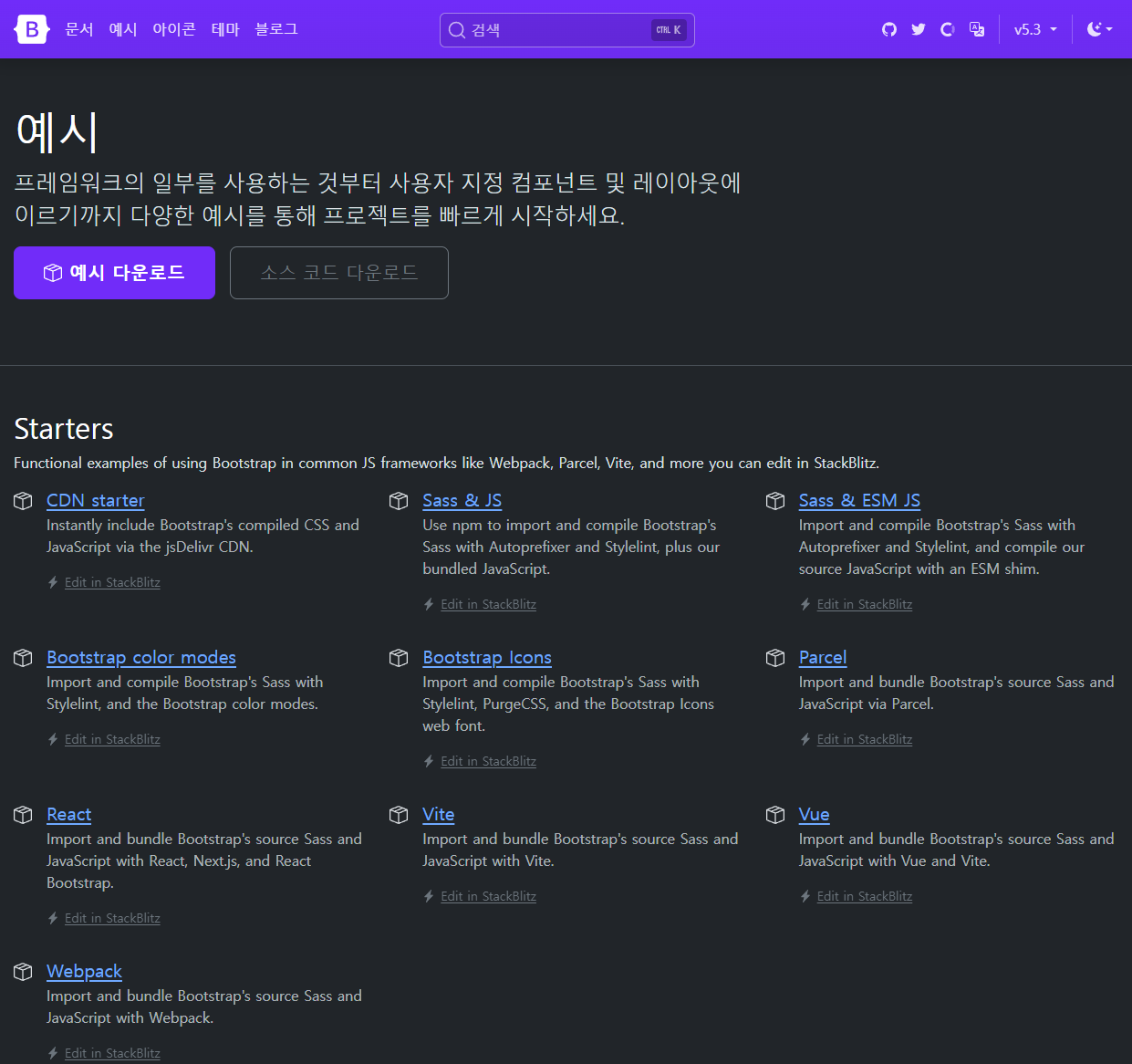Viewport: 1132px width, 1064px height.
Task: Click Edit in StackBlitz under React
Action: point(112,918)
